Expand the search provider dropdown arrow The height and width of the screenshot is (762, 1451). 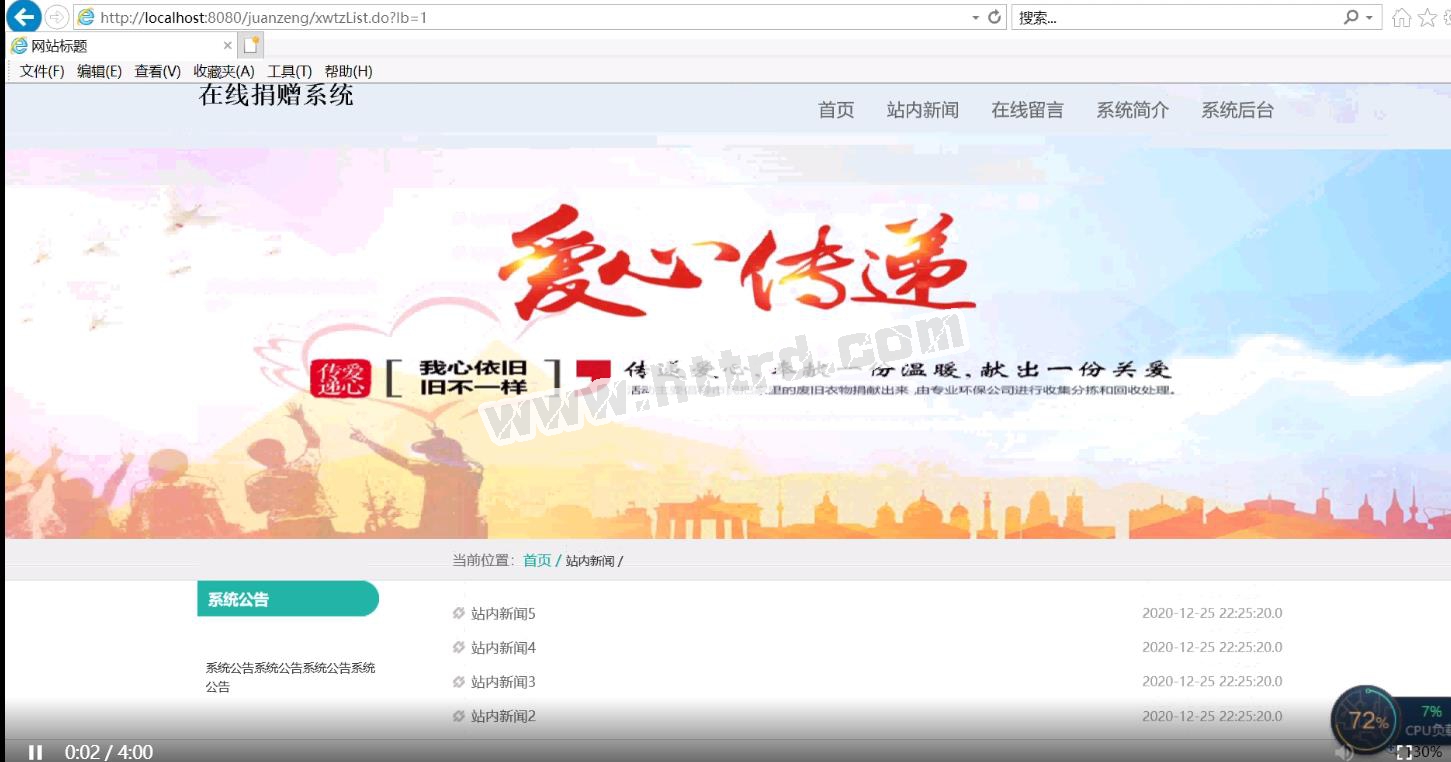coord(1371,17)
